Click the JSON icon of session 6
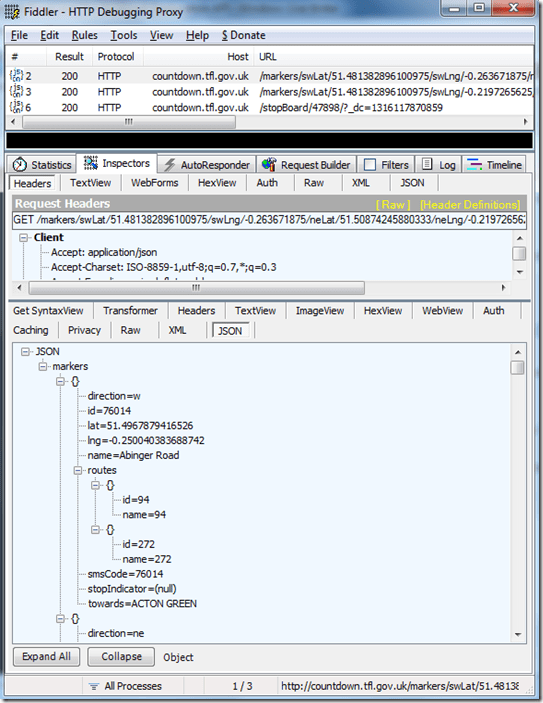Viewport: 543px width, 703px height. (x=17, y=107)
